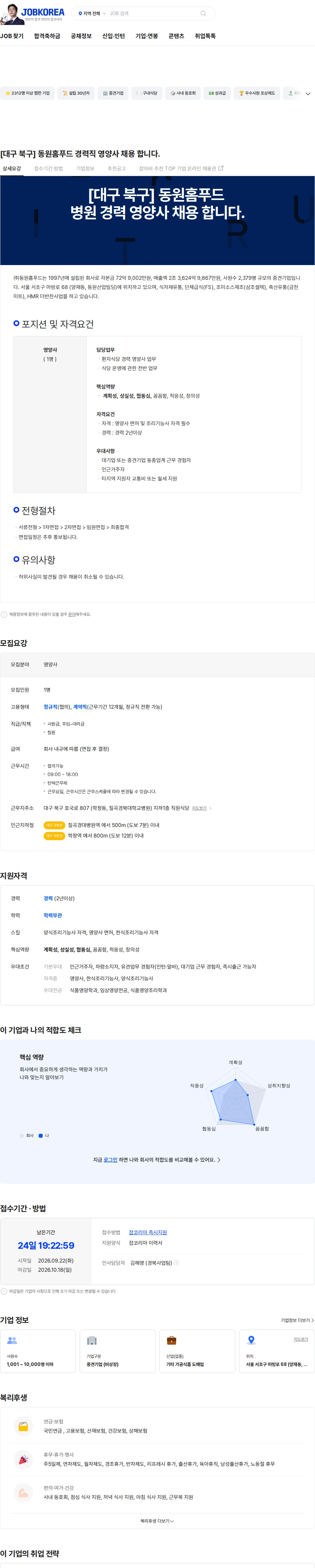The height and width of the screenshot is (1568, 315).
Task: Open the 지역 전체 region dropdown
Action: (x=92, y=13)
